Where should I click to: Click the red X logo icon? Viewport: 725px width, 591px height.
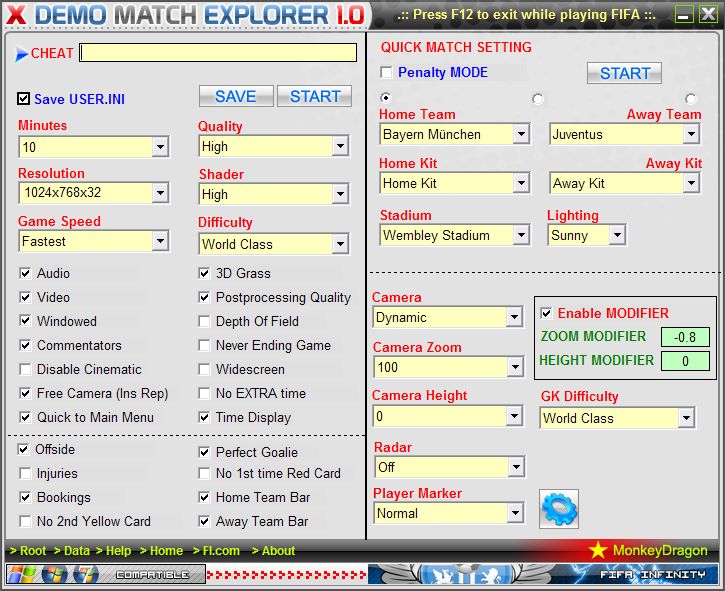(16, 15)
